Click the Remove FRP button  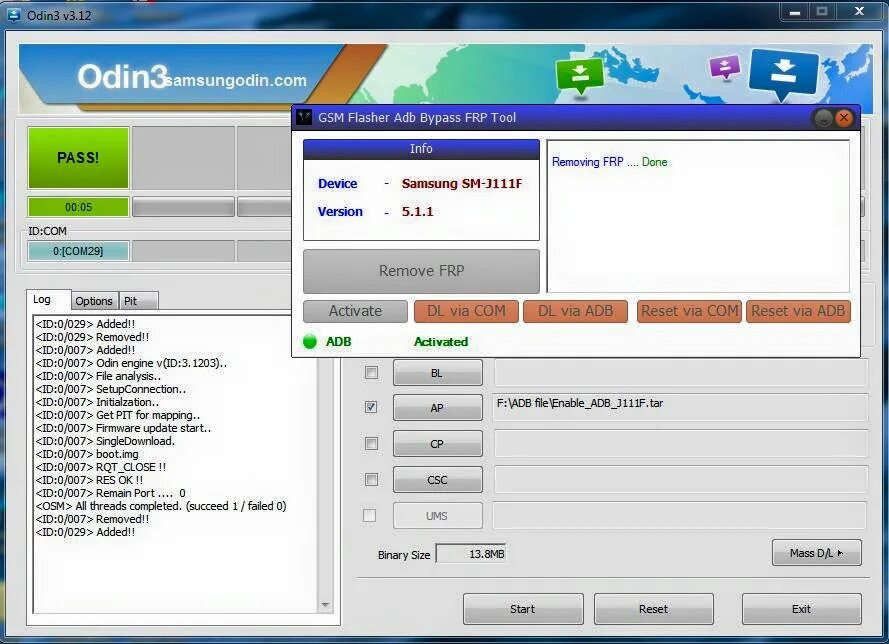[421, 271]
